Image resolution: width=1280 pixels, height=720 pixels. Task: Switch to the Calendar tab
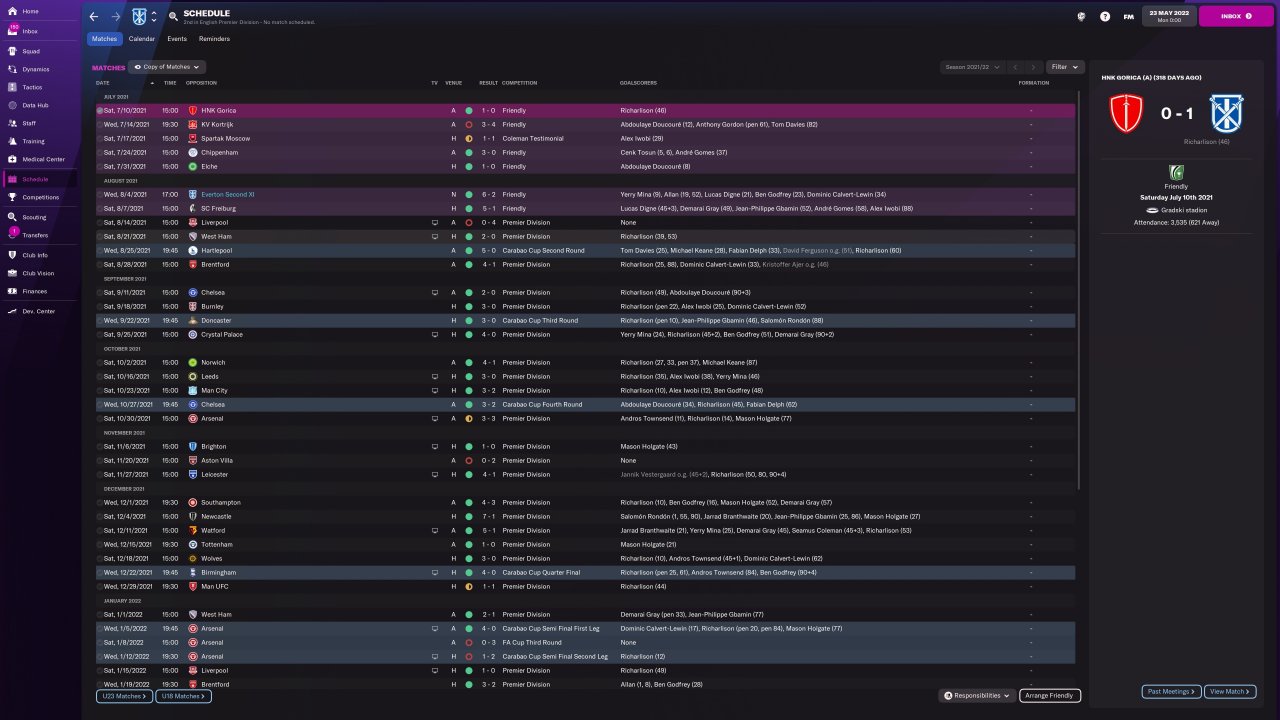pyautogui.click(x=141, y=39)
